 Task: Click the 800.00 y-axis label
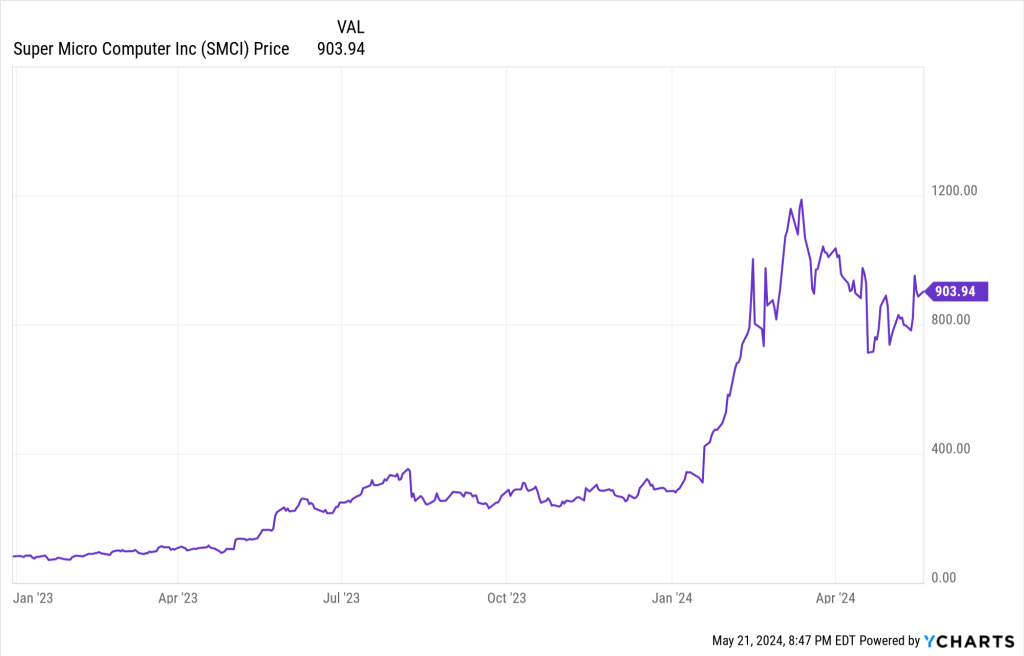point(949,320)
